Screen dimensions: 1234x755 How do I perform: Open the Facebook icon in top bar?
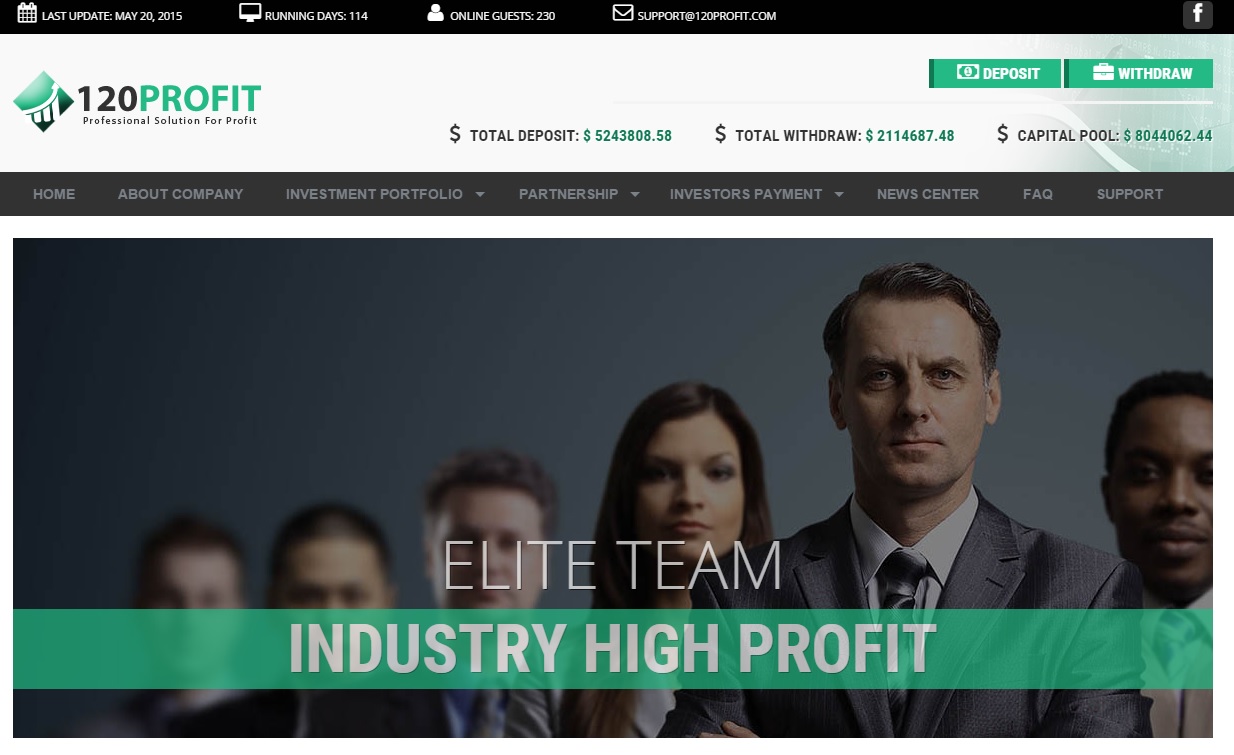(1197, 15)
